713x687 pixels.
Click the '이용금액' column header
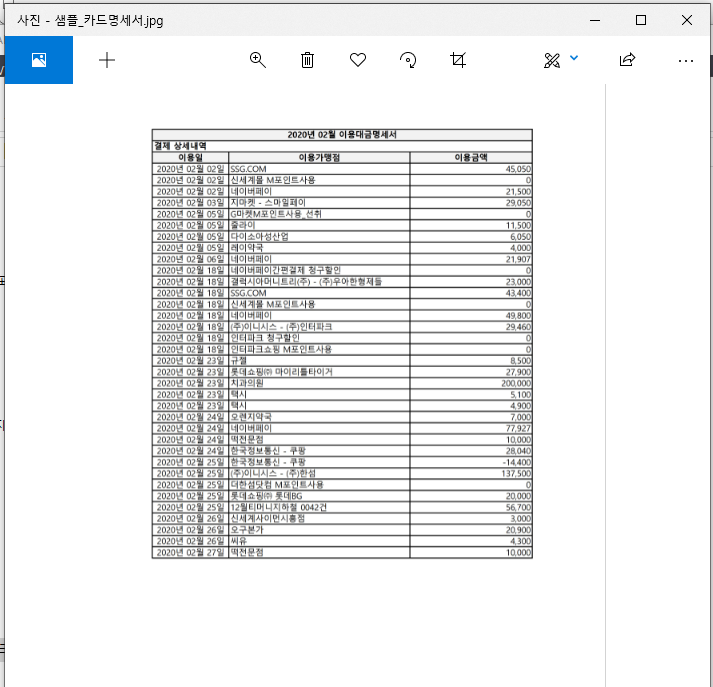click(471, 157)
